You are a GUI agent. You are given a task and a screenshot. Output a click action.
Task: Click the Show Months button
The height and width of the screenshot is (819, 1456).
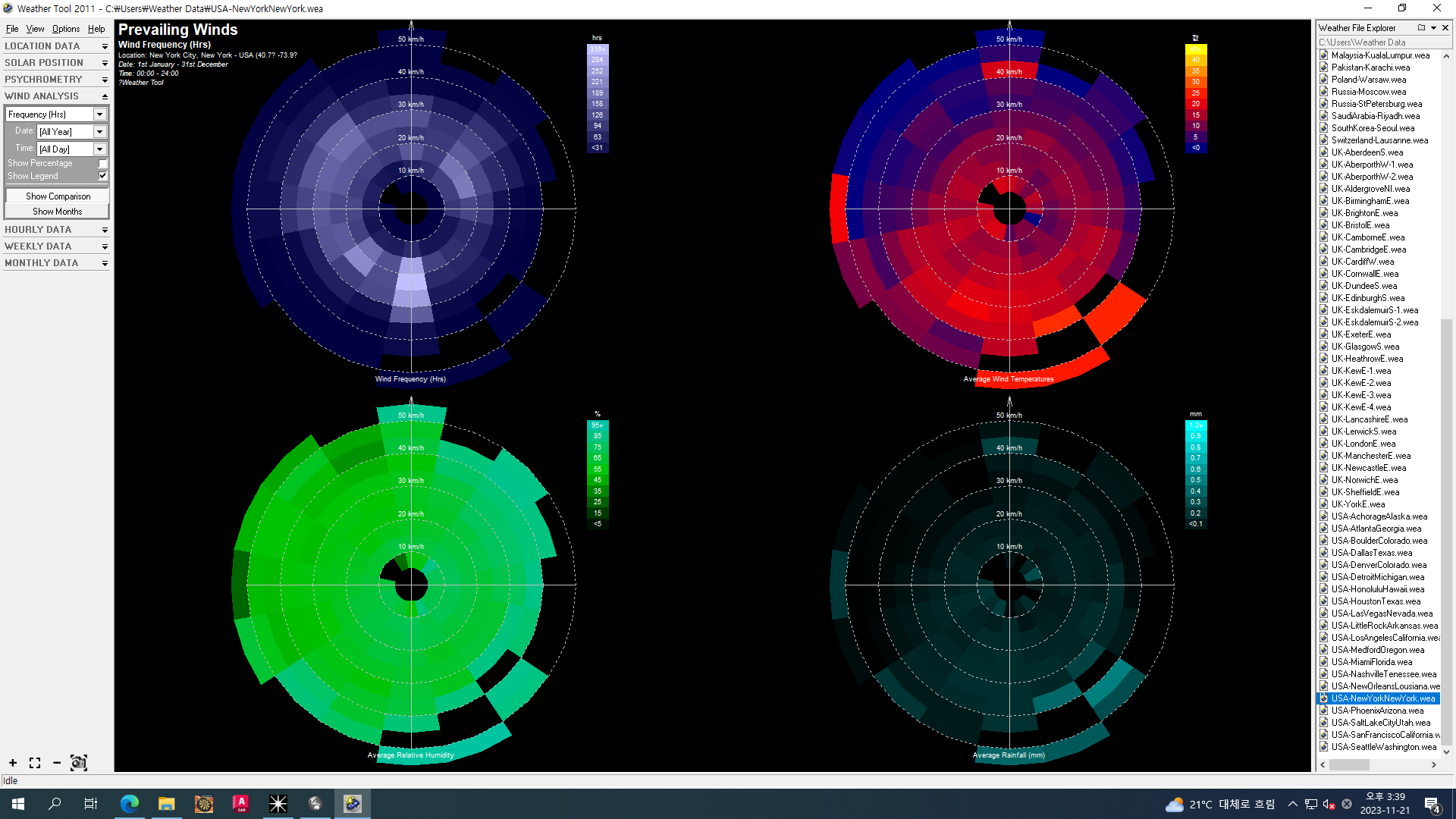(58, 212)
